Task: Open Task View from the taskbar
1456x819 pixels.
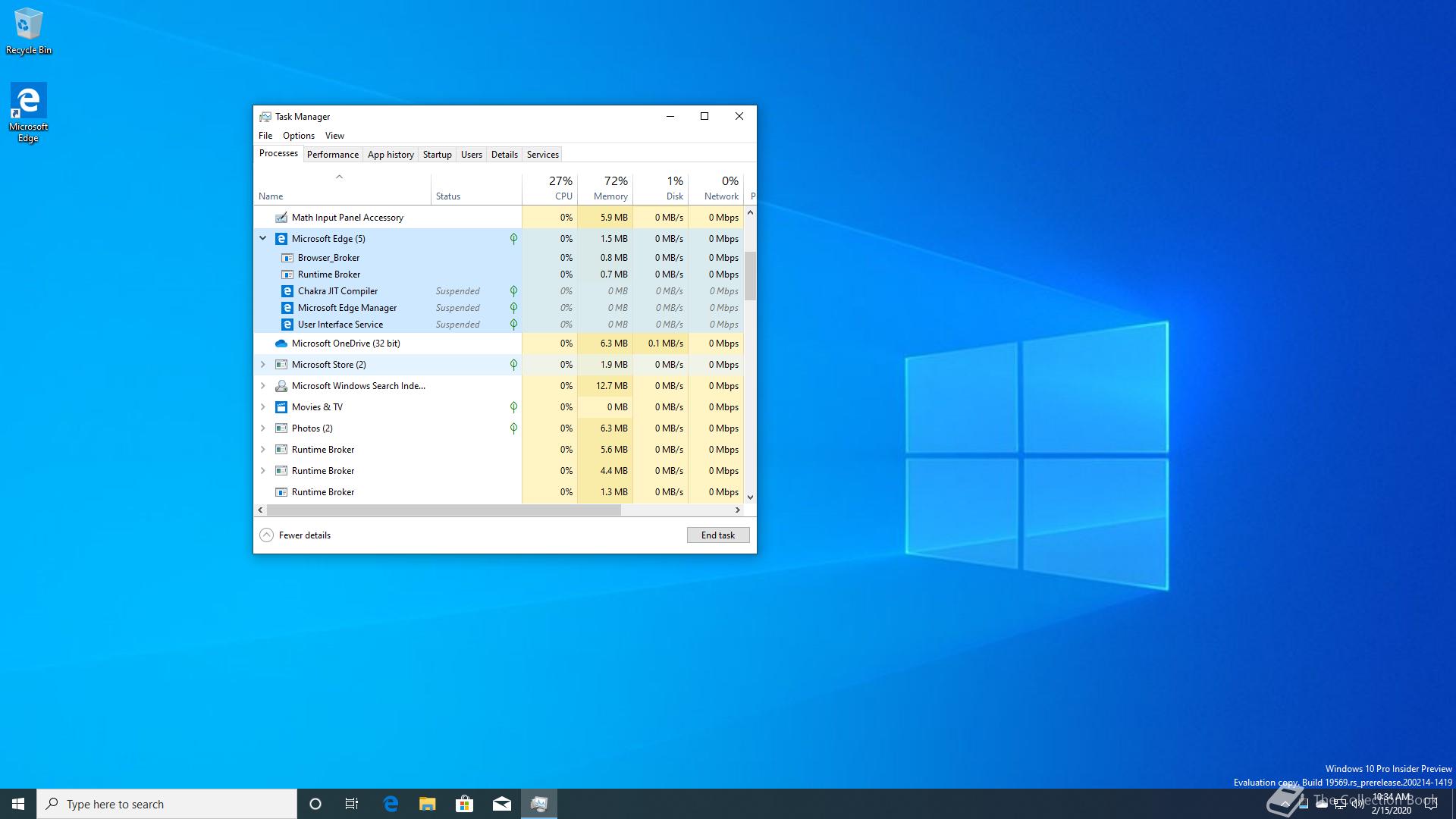Action: coord(352,804)
